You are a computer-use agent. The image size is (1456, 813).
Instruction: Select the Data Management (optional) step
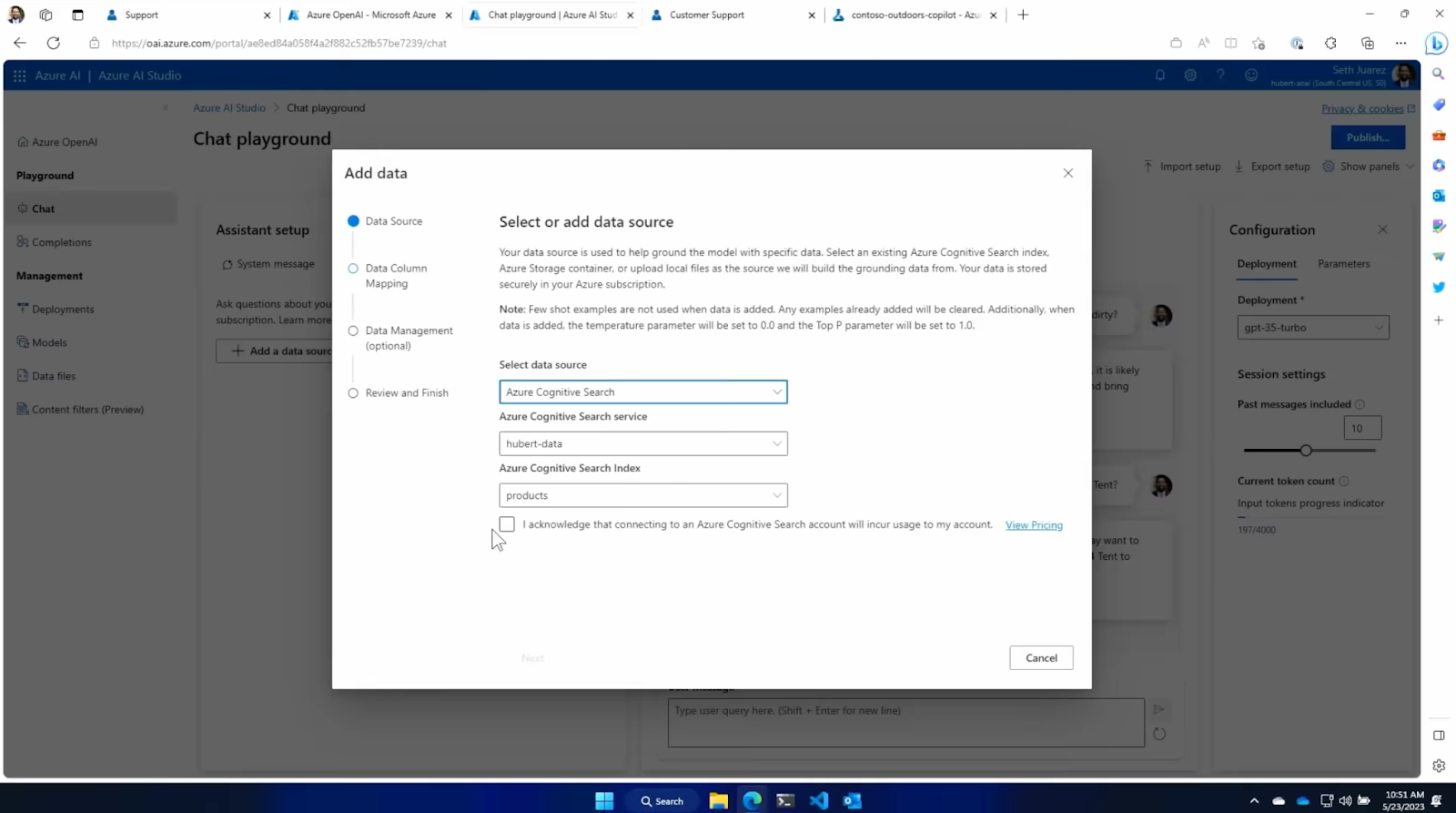pyautogui.click(x=400, y=338)
